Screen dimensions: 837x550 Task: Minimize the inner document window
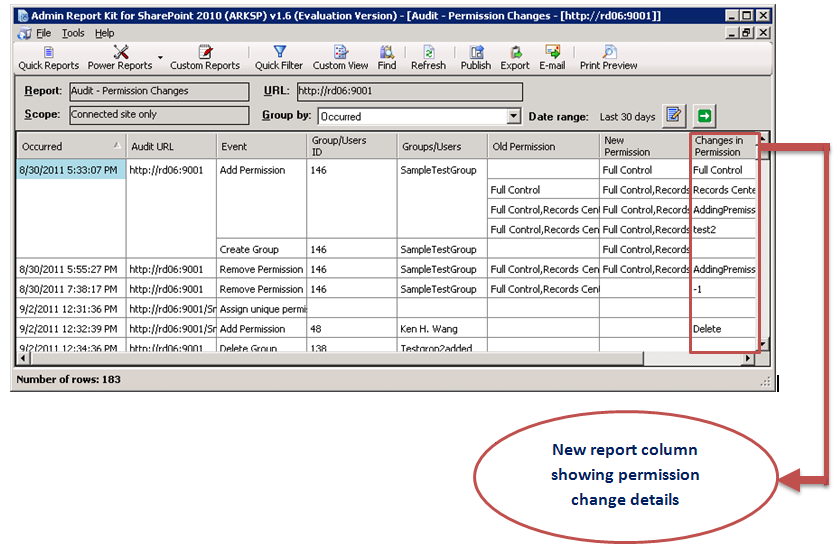(733, 33)
